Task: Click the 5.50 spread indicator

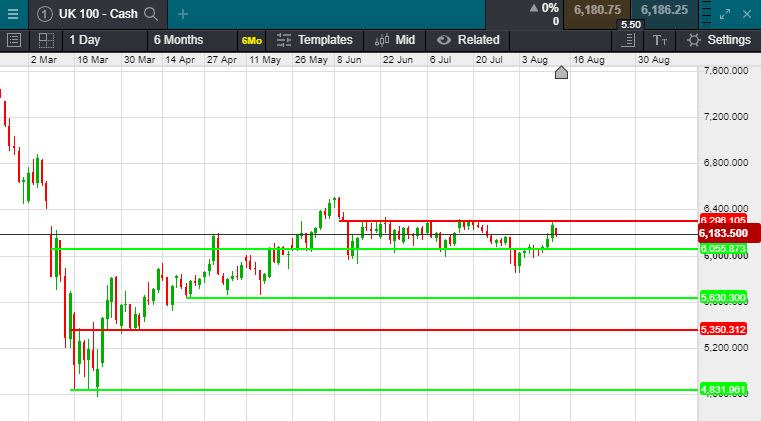Action: tap(631, 25)
